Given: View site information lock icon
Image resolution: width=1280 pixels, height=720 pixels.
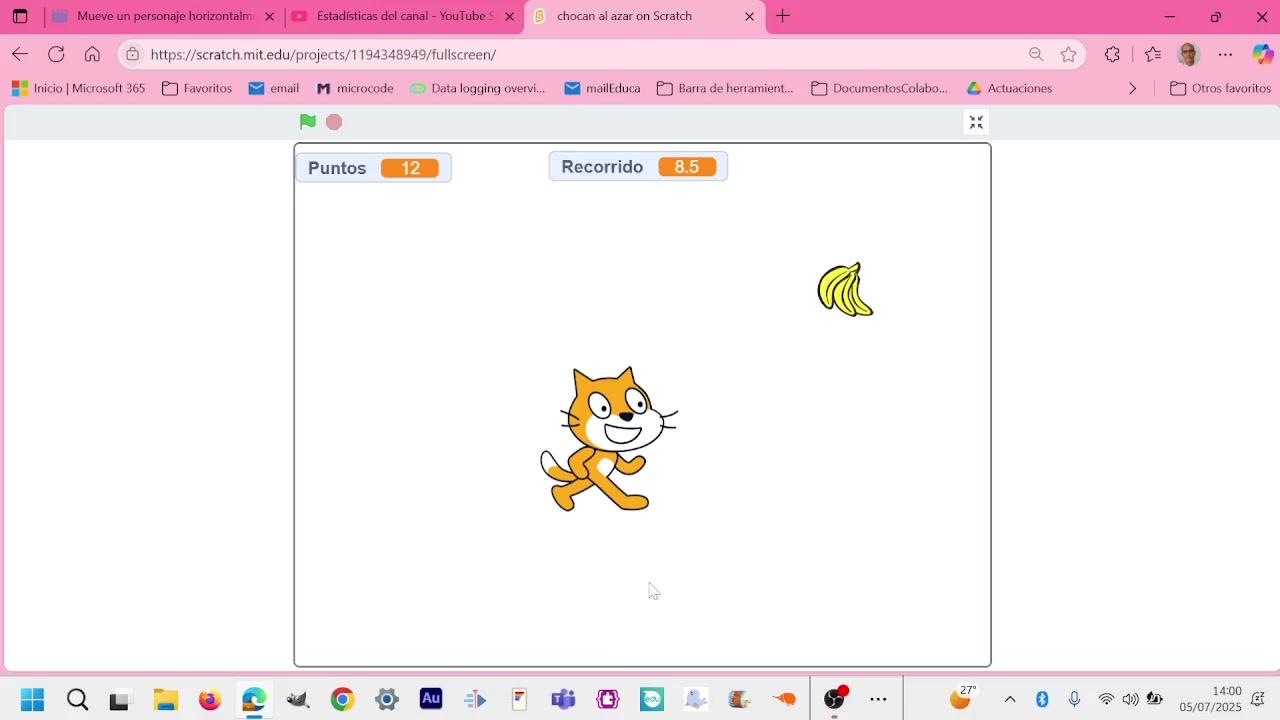Looking at the screenshot, I should [x=133, y=54].
